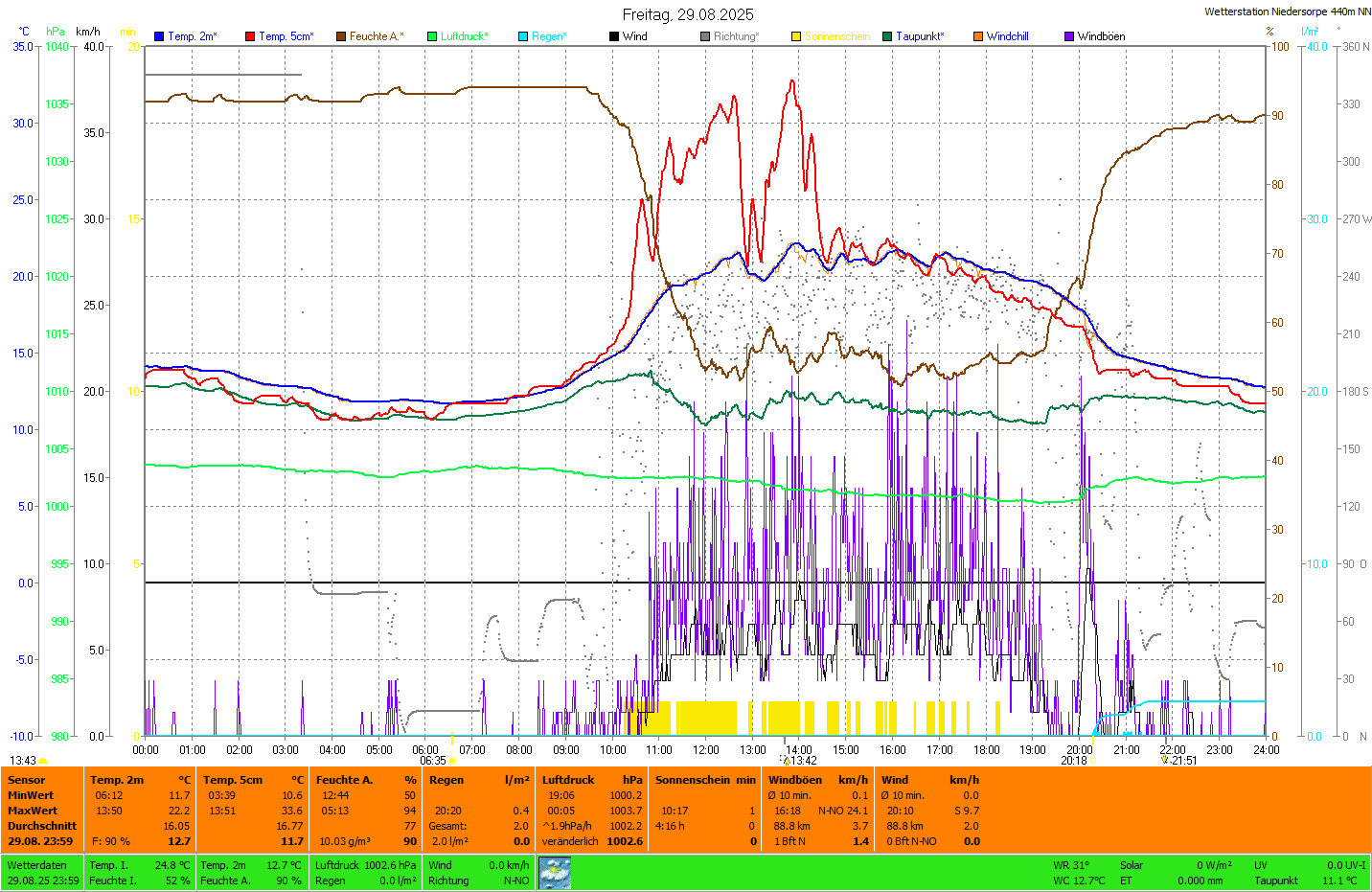
Task: Click the red Temp. 5cm legend square
Action: coord(250,36)
